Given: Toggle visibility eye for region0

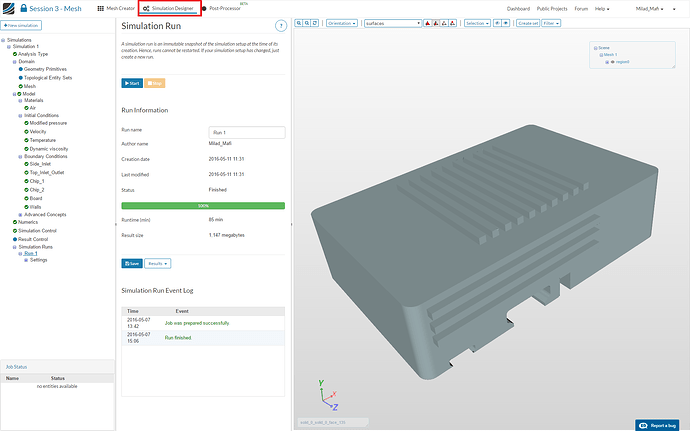Looking at the screenshot, I should click(612, 61).
